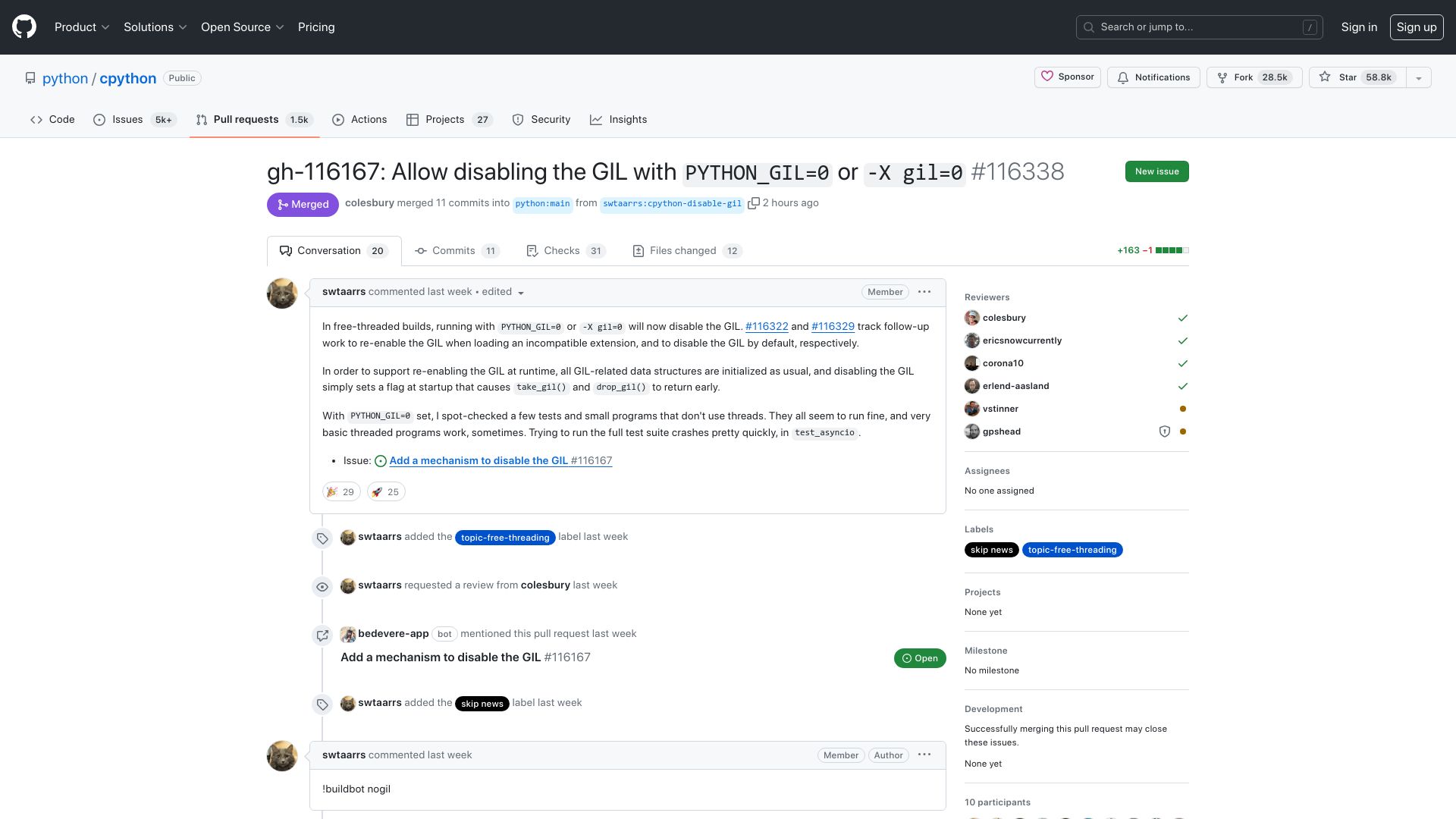The width and height of the screenshot is (1456, 819).
Task: Expand the Open Source menu
Action: pos(243,27)
